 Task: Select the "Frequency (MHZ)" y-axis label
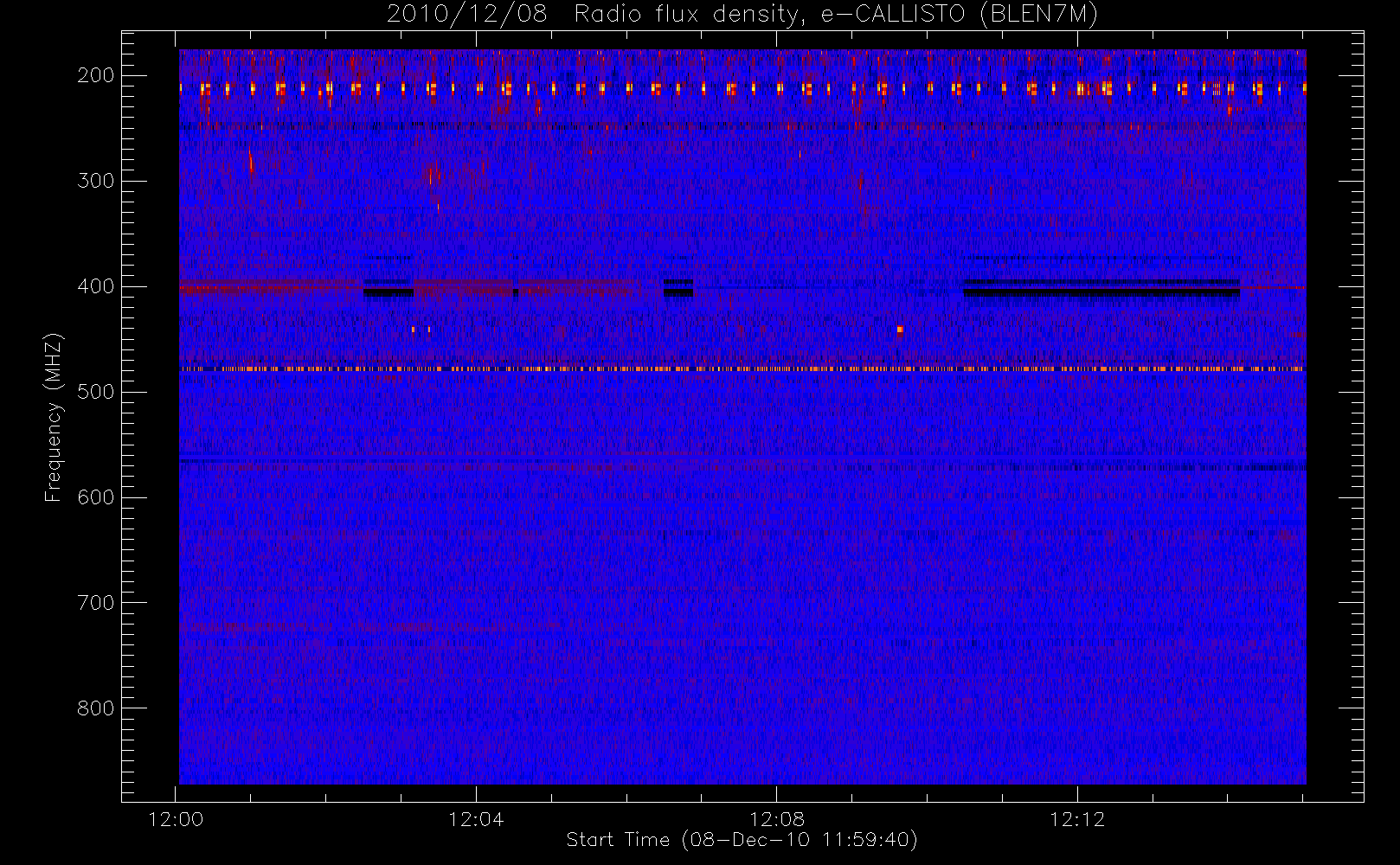(54, 417)
